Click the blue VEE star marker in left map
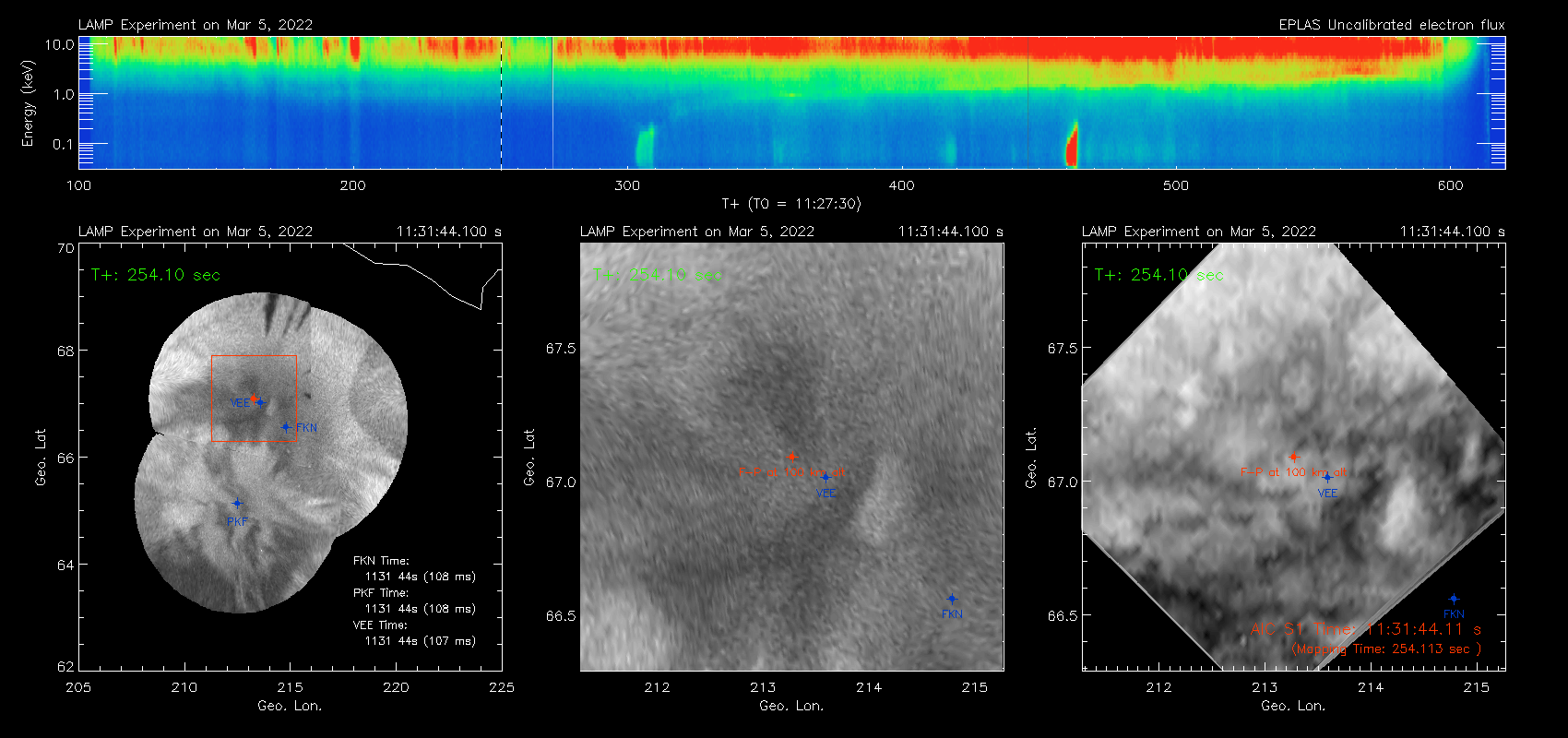Screen dimensions: 1568x738 (260, 402)
